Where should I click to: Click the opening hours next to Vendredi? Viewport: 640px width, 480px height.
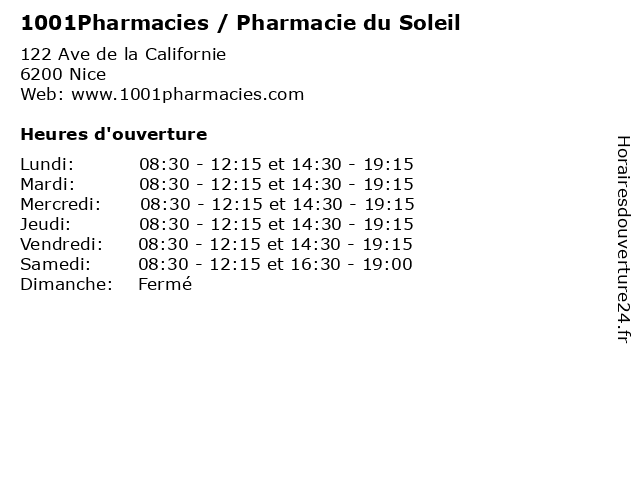[275, 244]
